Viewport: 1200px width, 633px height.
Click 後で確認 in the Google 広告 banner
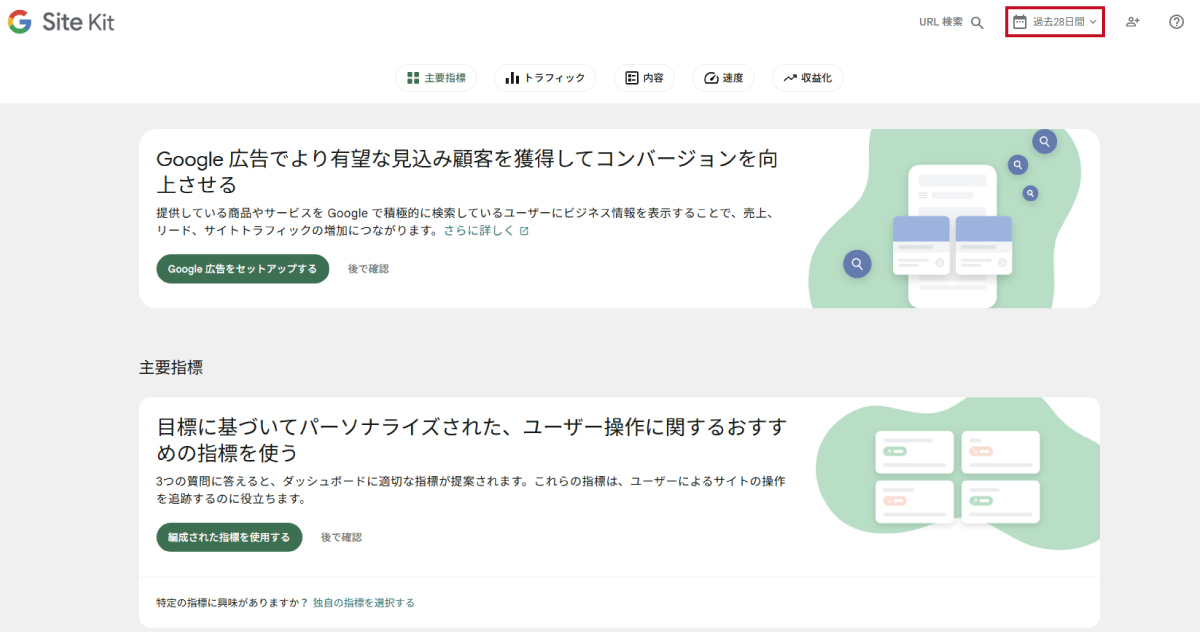368,269
